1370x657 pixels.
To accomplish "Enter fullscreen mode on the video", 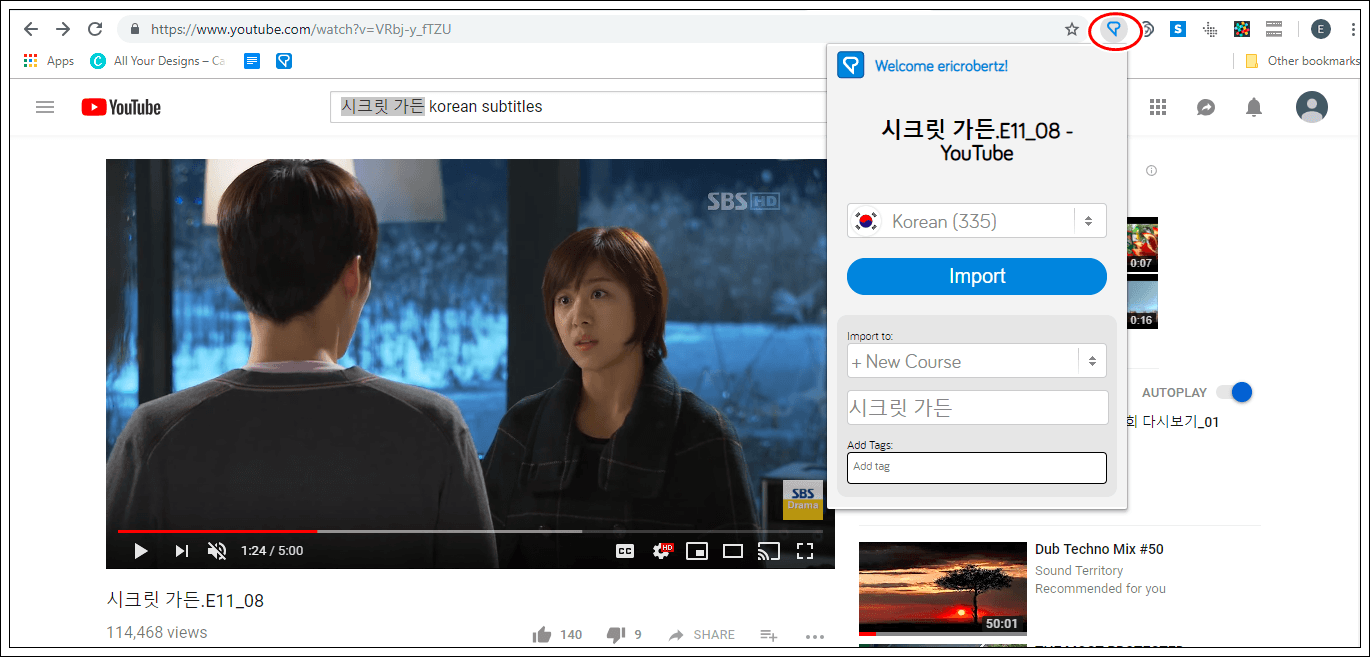I will tap(805, 550).
